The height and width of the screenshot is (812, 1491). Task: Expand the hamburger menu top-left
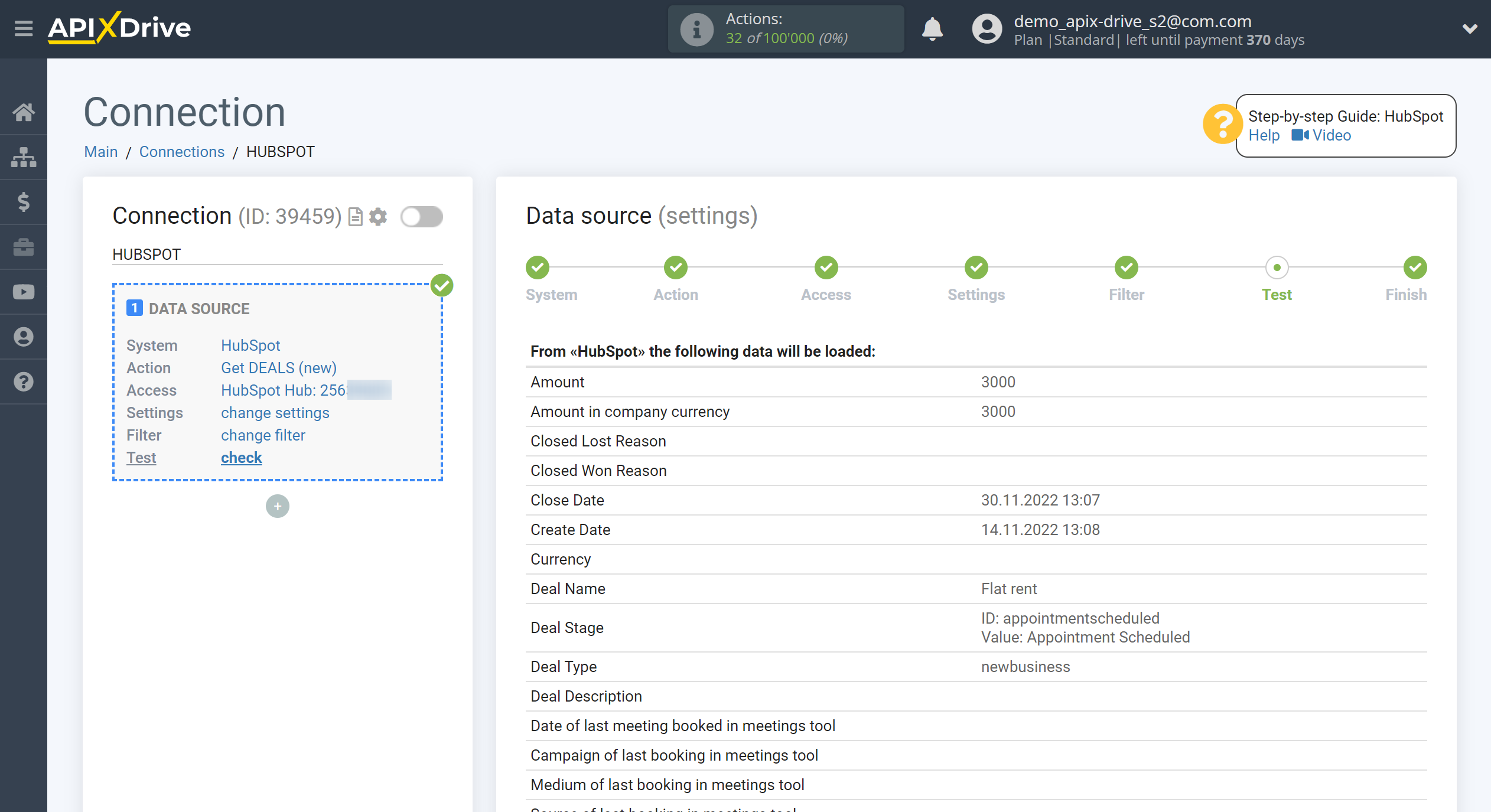coord(21,28)
